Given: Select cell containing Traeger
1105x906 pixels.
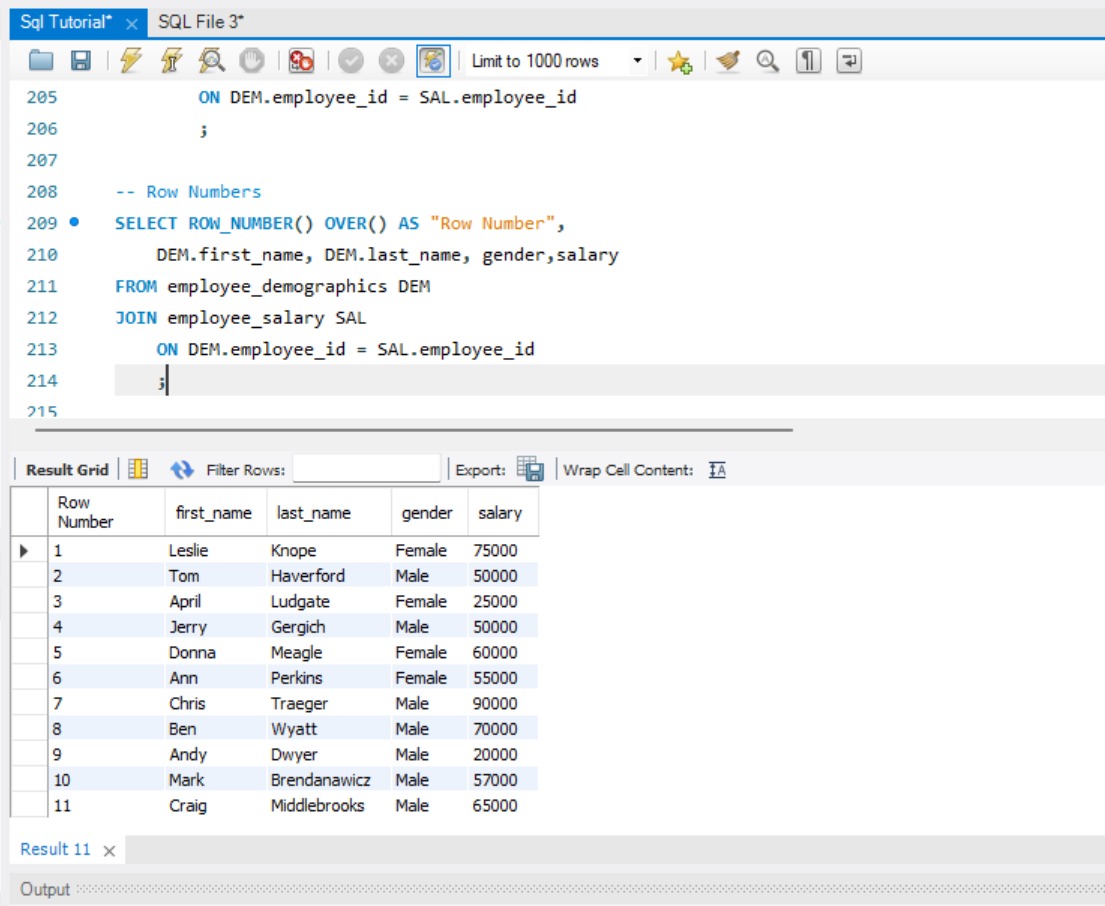Looking at the screenshot, I should click(328, 703).
